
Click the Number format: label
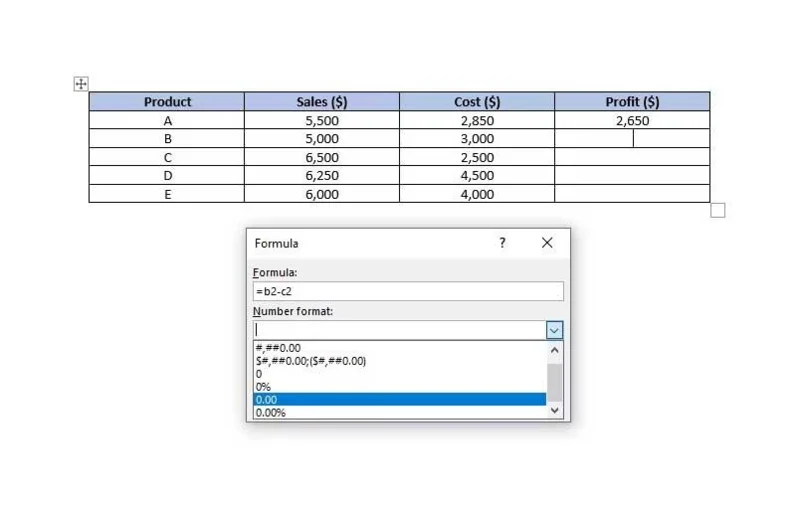click(x=293, y=311)
